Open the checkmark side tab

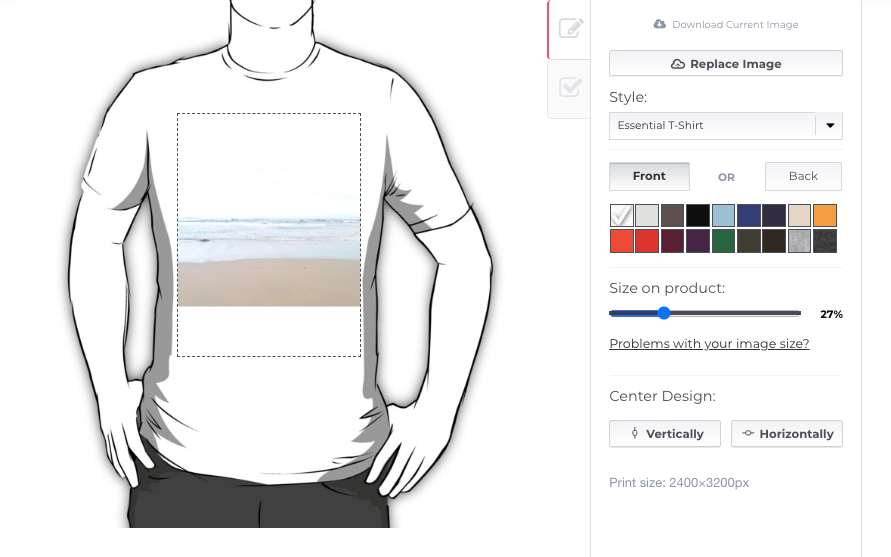570,88
